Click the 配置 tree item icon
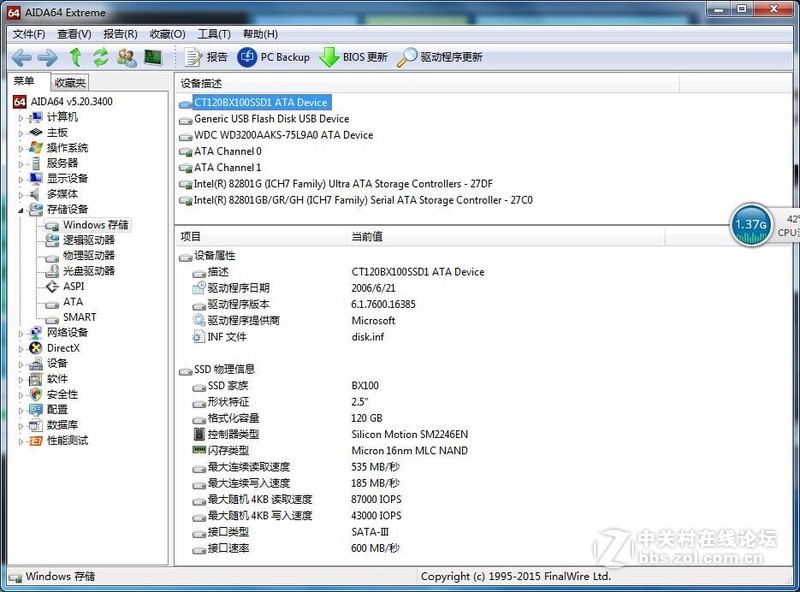The width and height of the screenshot is (800, 592). [36, 410]
